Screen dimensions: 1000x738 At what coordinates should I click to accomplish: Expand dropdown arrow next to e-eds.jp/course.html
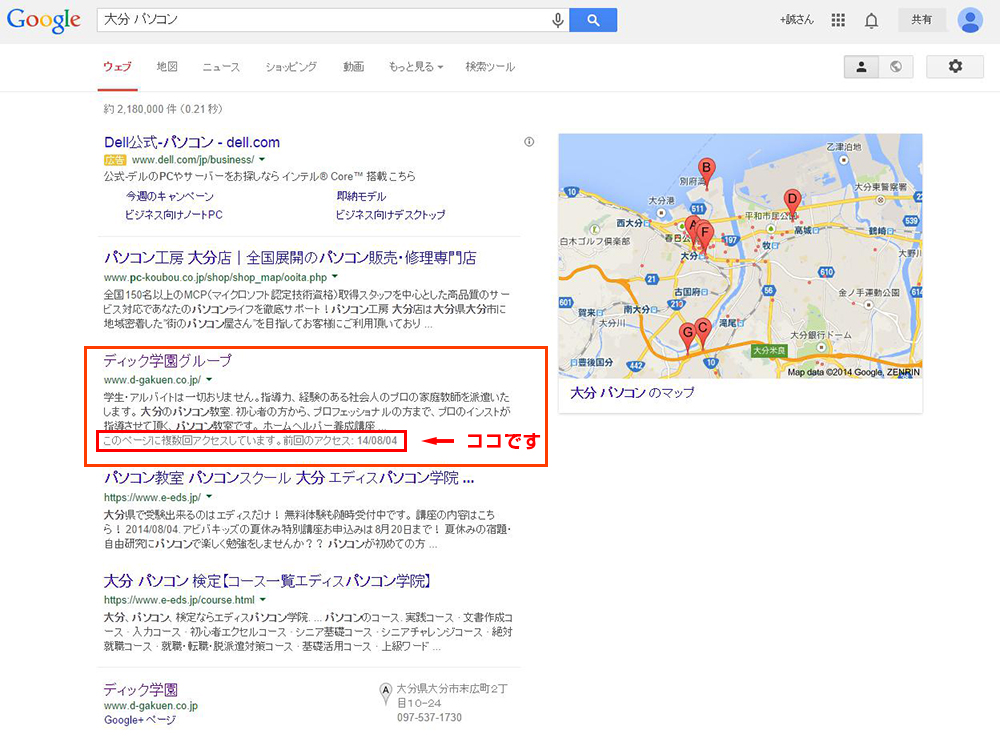tap(263, 600)
